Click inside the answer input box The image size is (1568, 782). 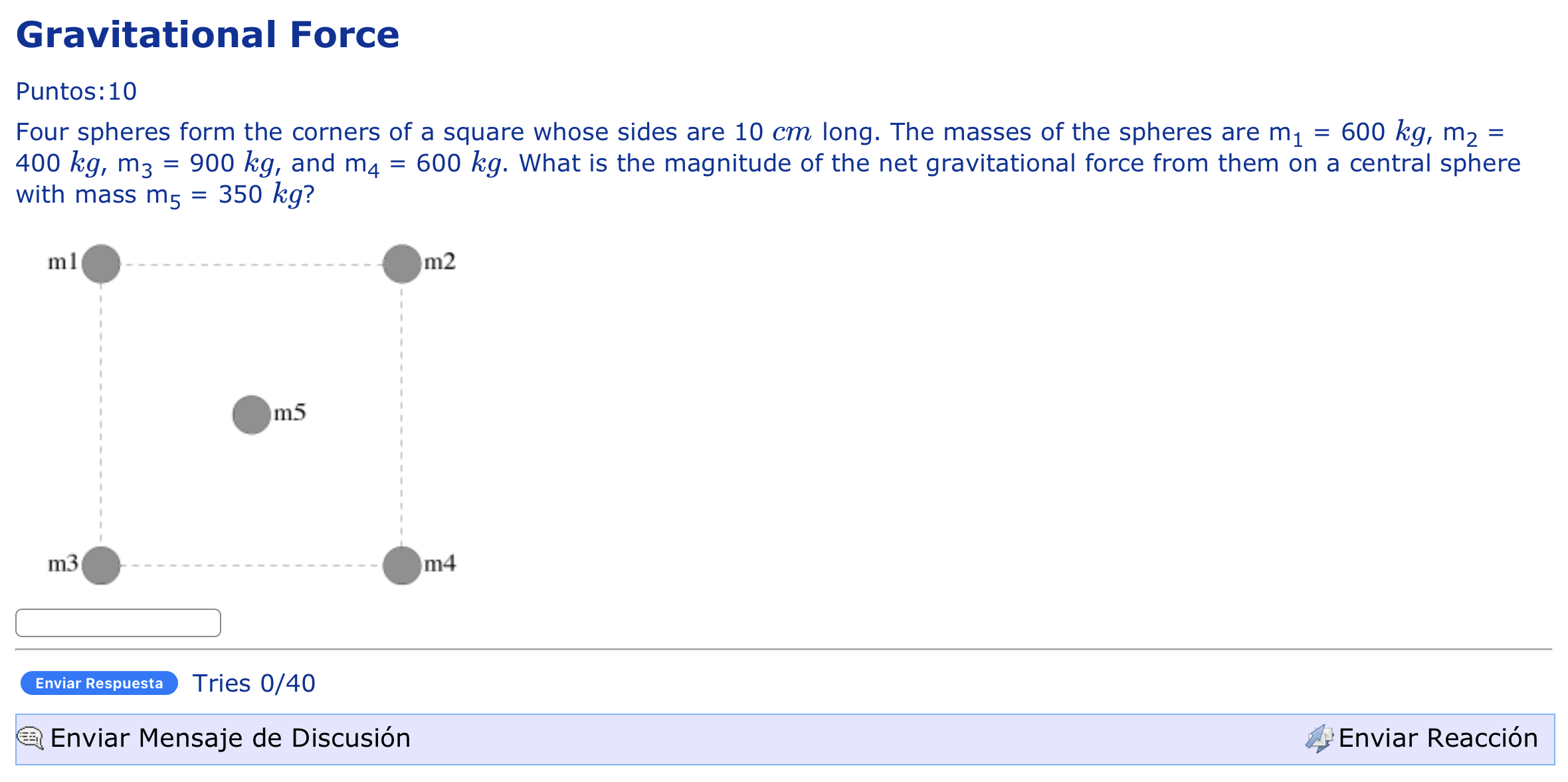117,623
